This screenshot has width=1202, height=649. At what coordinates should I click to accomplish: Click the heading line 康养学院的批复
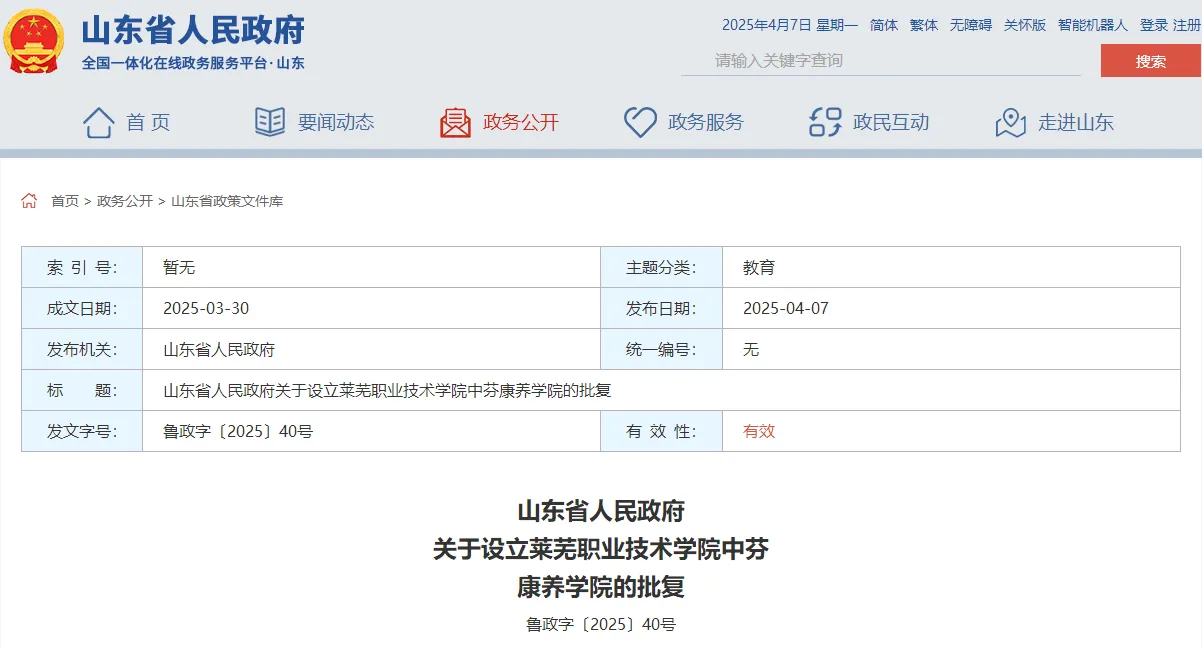click(x=601, y=587)
